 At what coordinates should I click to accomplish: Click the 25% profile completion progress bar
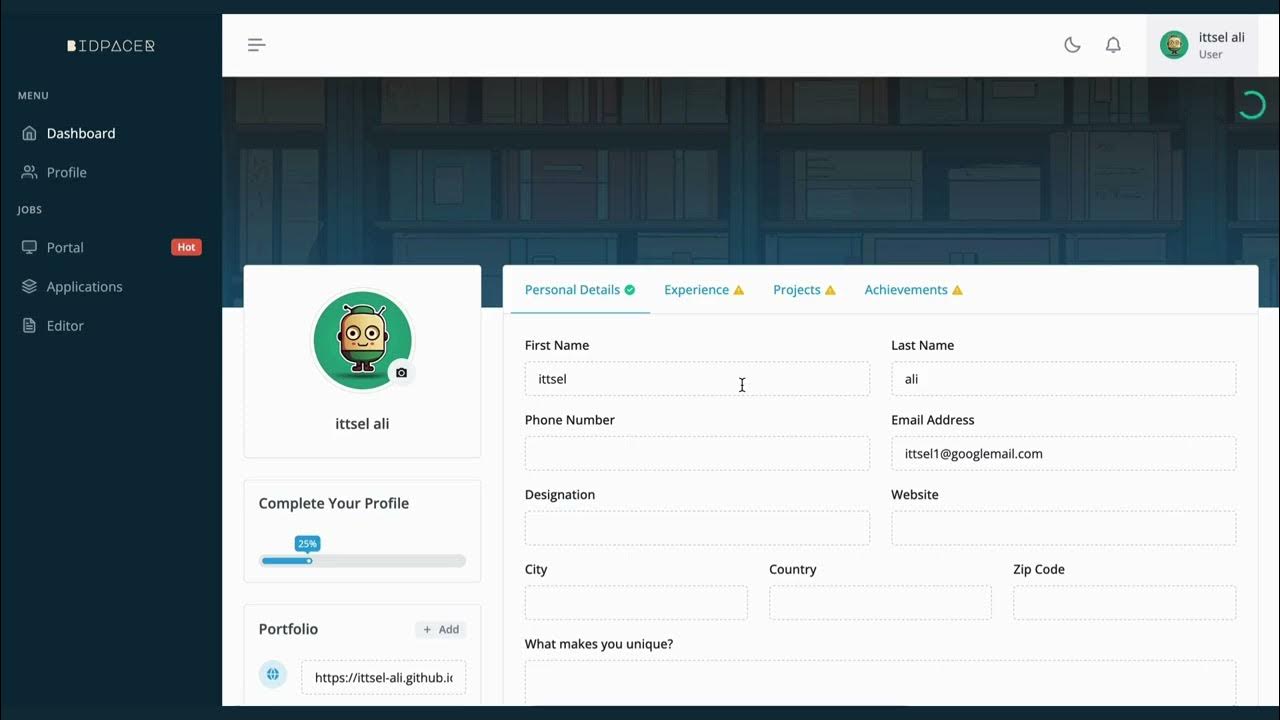(x=362, y=561)
